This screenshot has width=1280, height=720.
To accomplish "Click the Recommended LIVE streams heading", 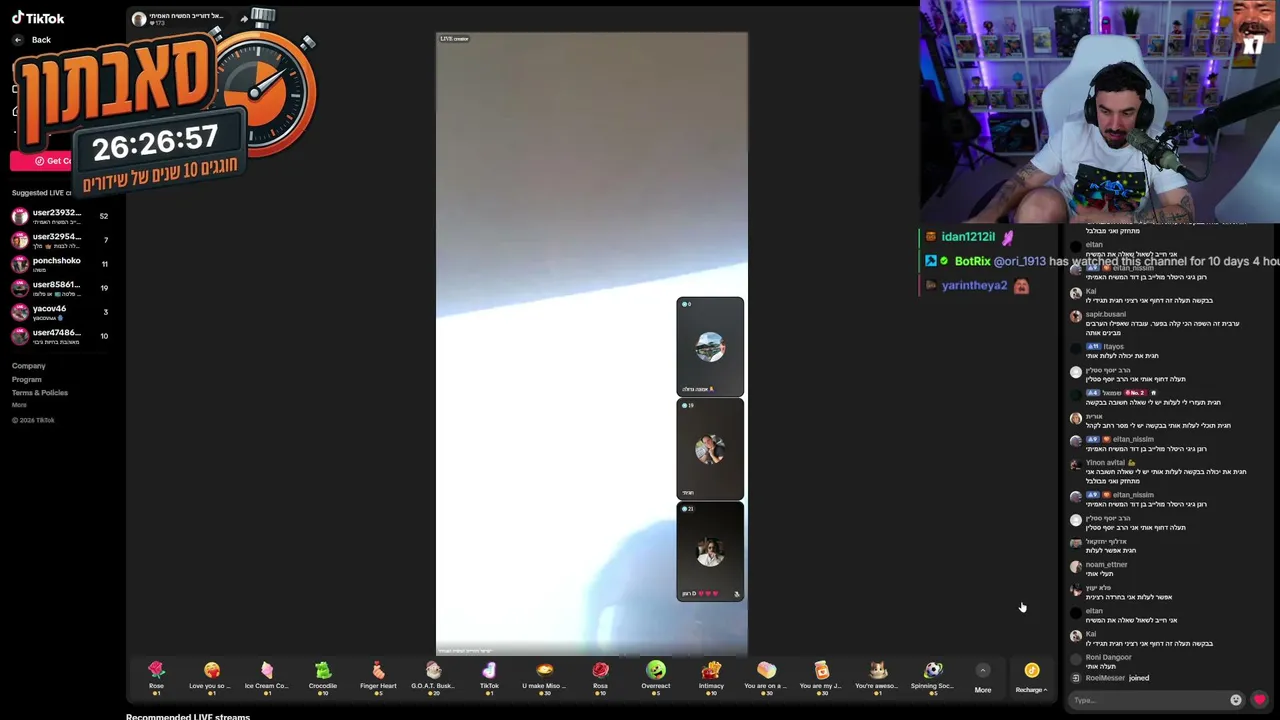I will click(188, 716).
